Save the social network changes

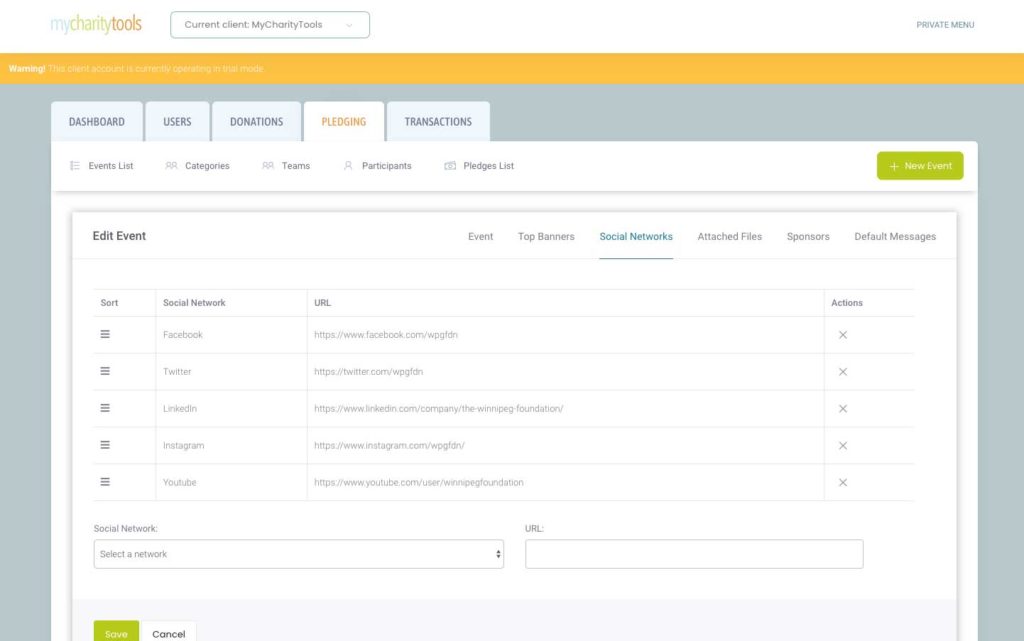click(x=116, y=632)
